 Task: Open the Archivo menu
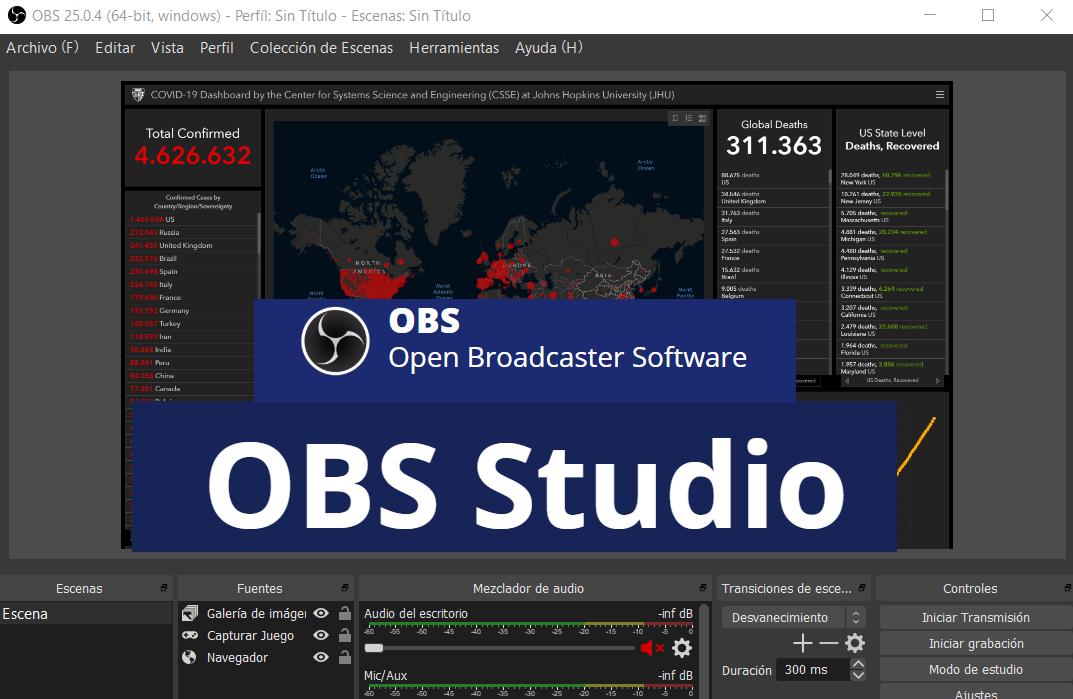click(x=42, y=47)
